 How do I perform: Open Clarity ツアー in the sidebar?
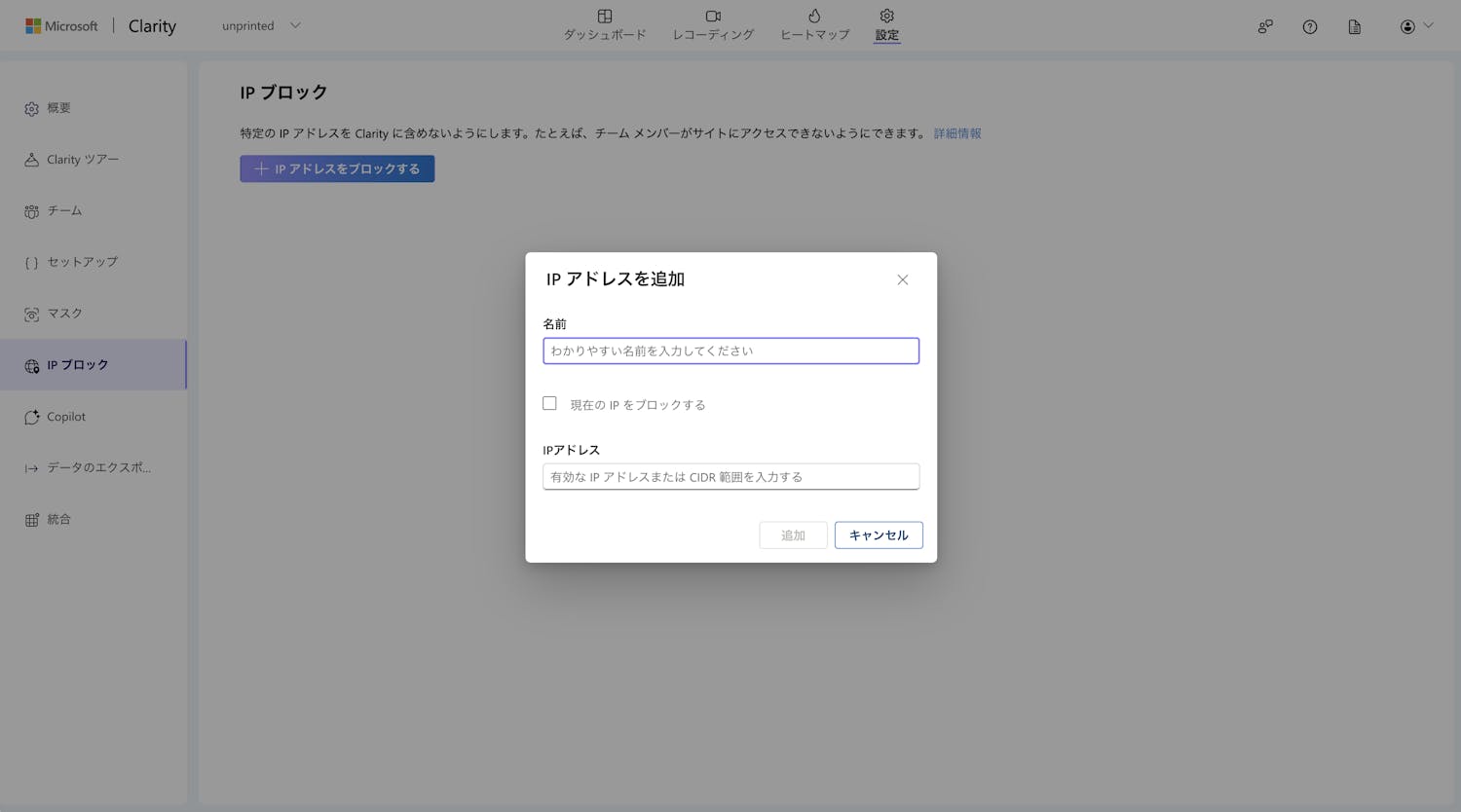pyautogui.click(x=82, y=160)
